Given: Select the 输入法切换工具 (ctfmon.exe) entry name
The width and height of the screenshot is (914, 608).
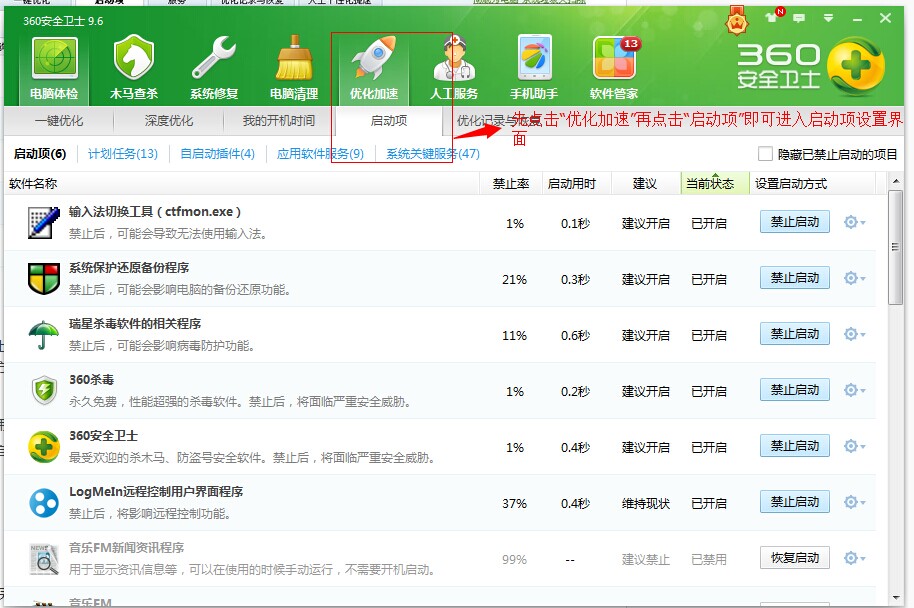Looking at the screenshot, I should click(154, 212).
